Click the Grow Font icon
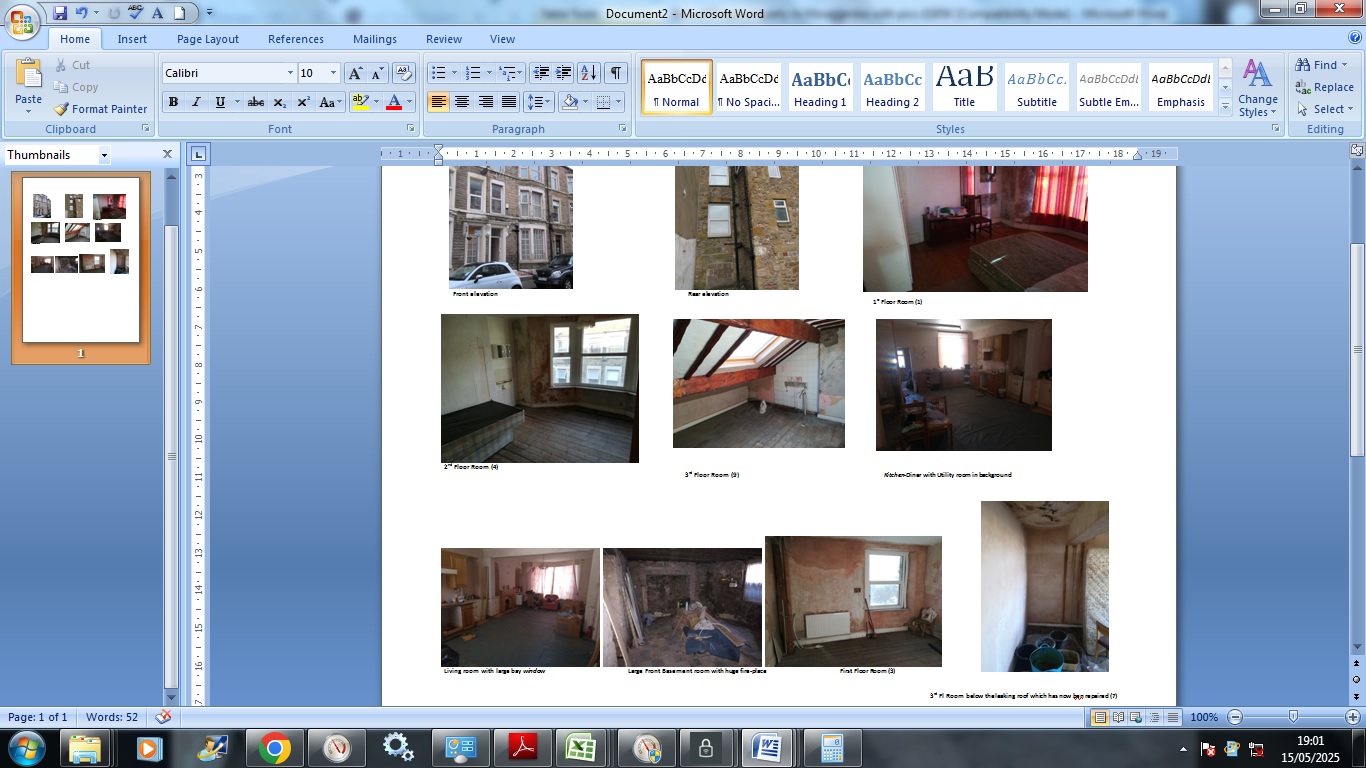 coord(355,73)
